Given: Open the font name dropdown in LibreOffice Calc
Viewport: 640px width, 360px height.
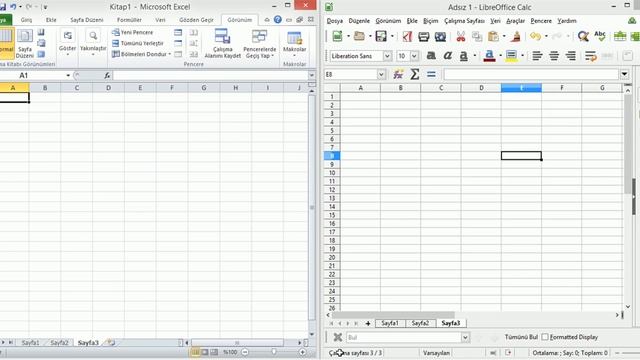Looking at the screenshot, I should point(387,56).
